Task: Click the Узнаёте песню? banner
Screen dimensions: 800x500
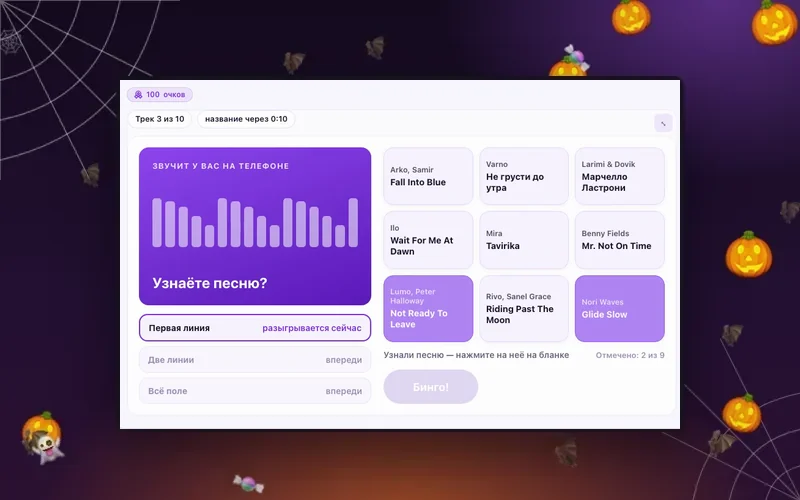Action: coord(255,226)
